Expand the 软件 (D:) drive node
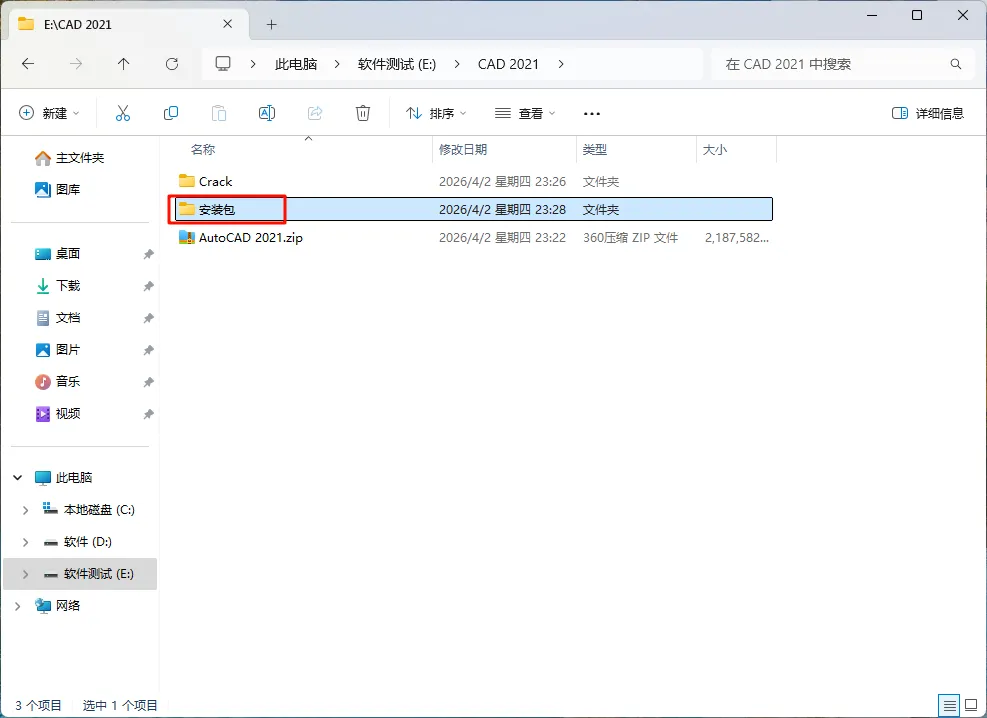Image resolution: width=987 pixels, height=718 pixels. click(25, 542)
